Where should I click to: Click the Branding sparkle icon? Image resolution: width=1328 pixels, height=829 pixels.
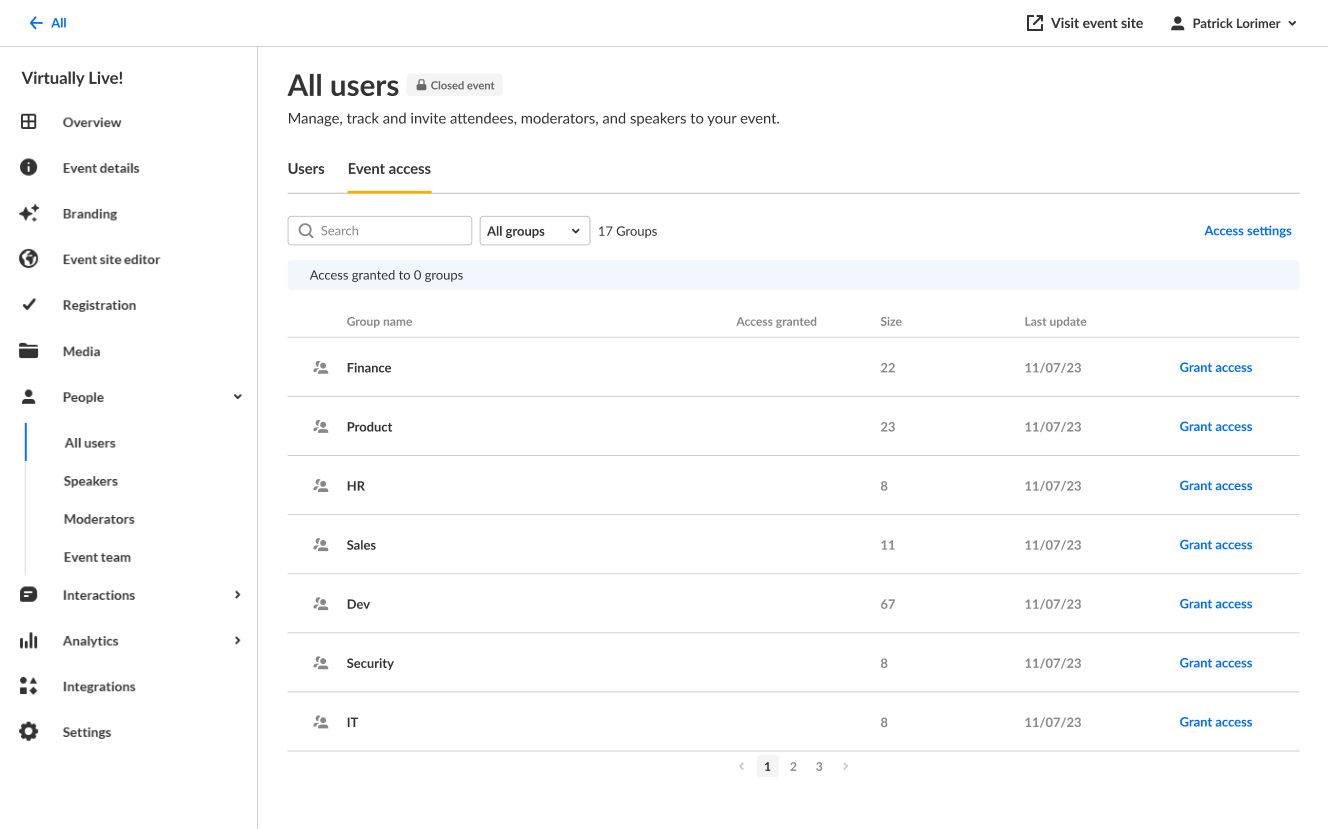pos(29,213)
